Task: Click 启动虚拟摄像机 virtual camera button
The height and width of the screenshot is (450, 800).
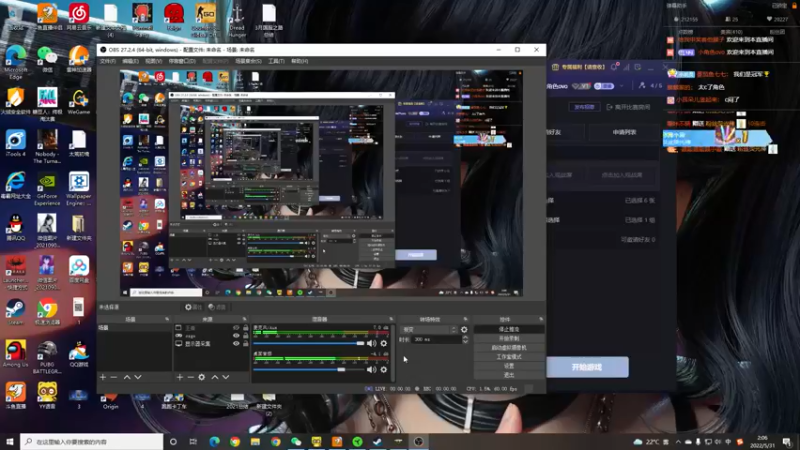Action: [509, 348]
